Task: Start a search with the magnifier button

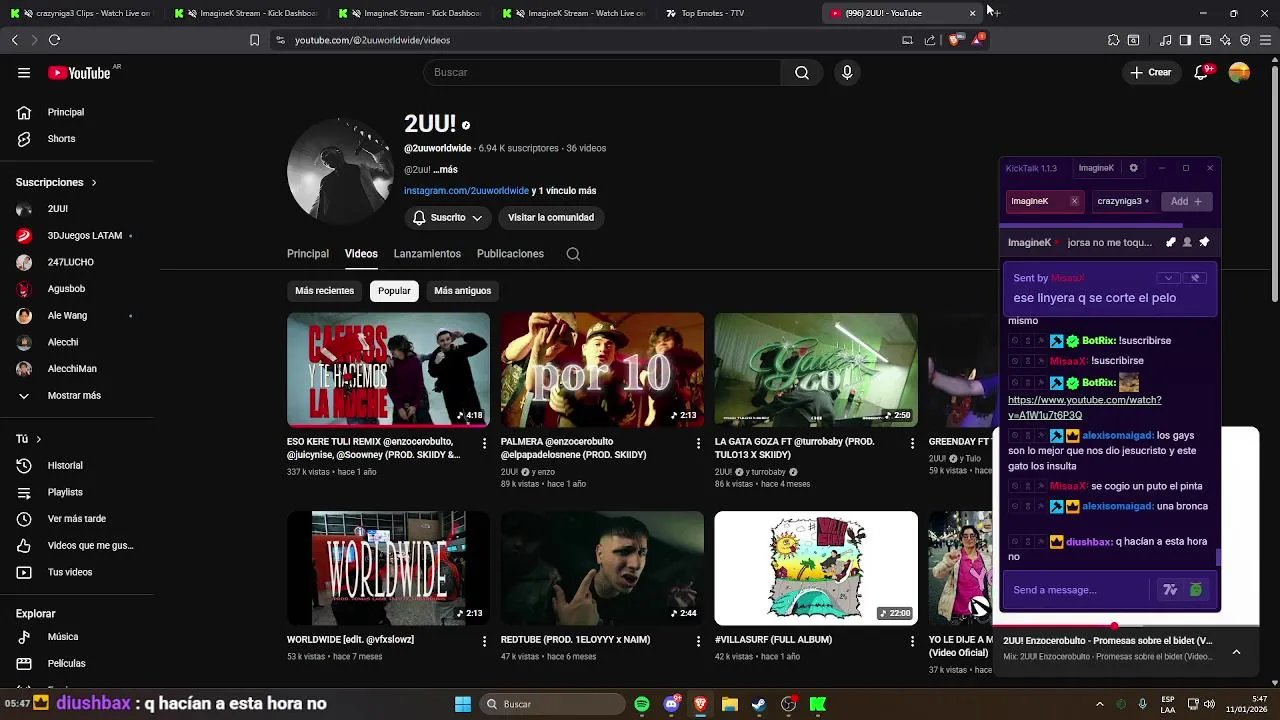Action: click(x=802, y=72)
